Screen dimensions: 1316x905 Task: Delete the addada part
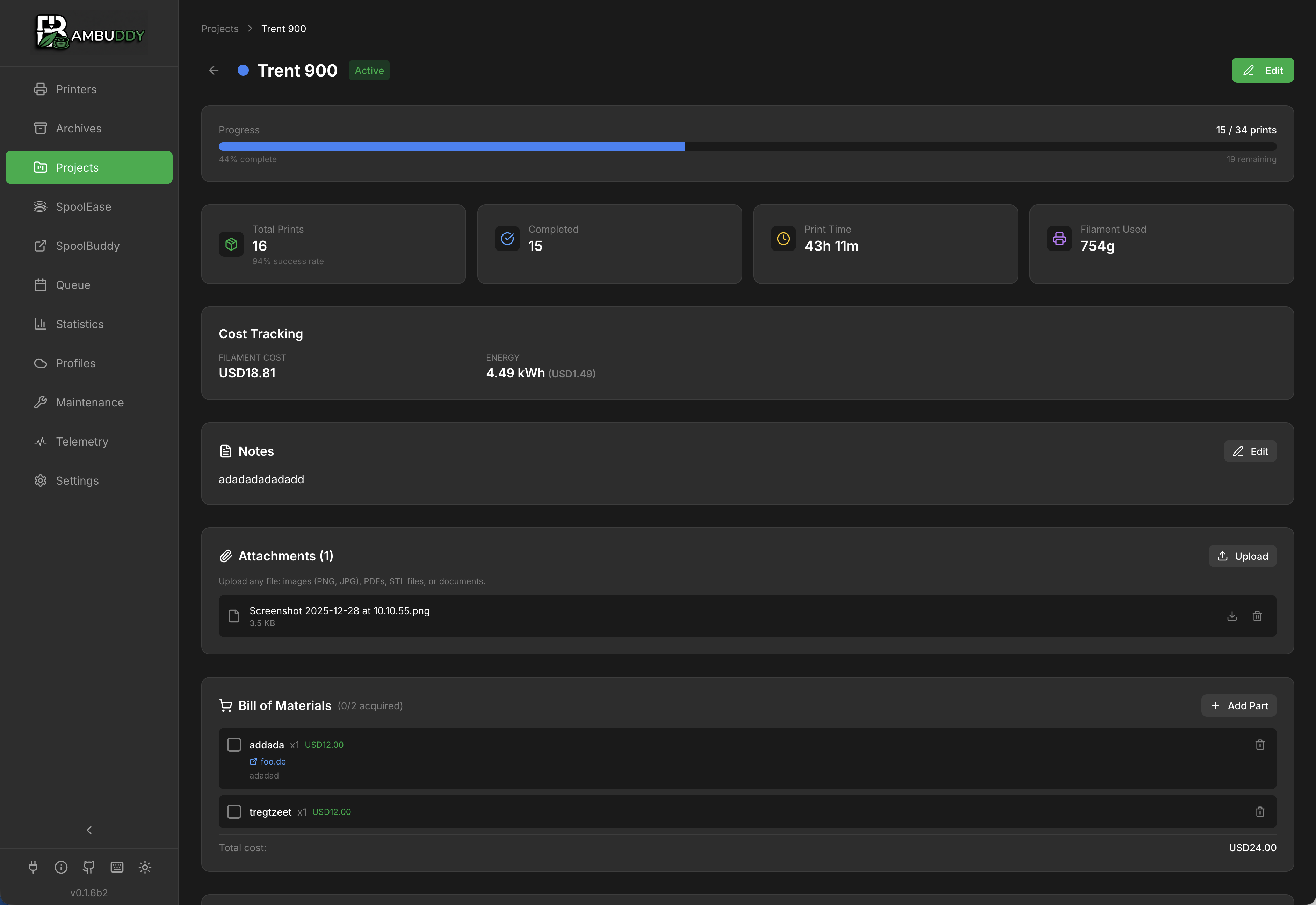pos(1259,745)
